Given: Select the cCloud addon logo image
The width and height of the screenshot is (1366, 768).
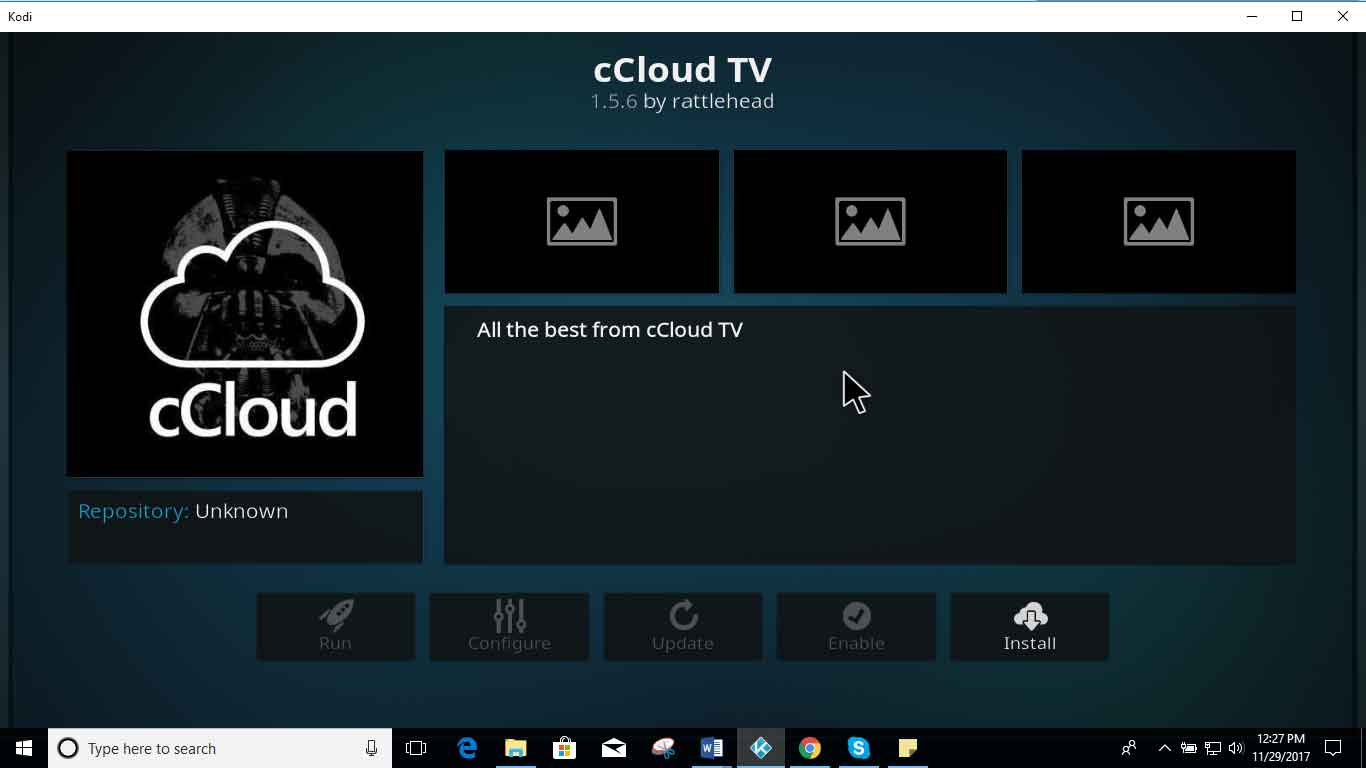Looking at the screenshot, I should [245, 314].
